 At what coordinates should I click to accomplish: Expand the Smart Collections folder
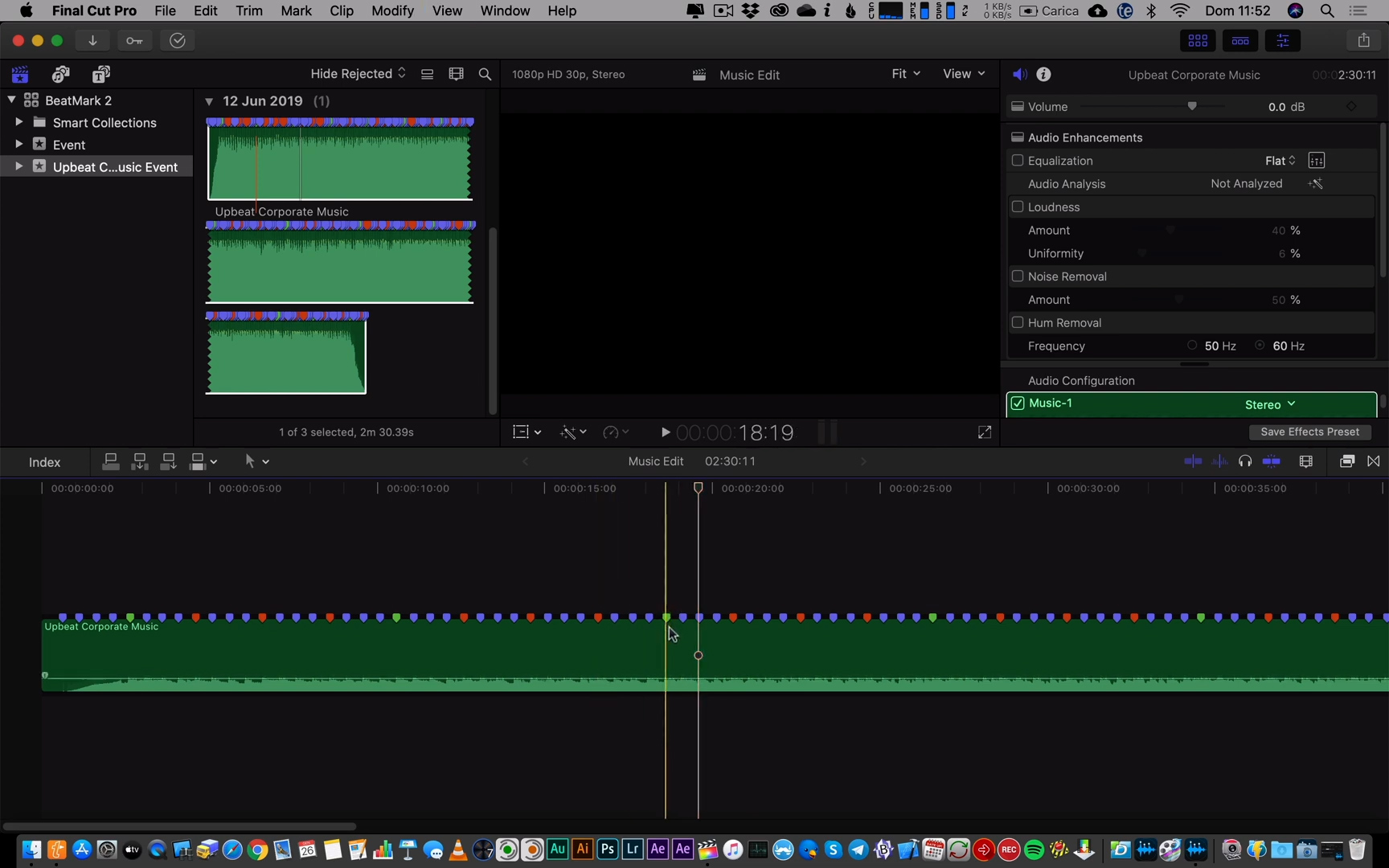(18, 122)
